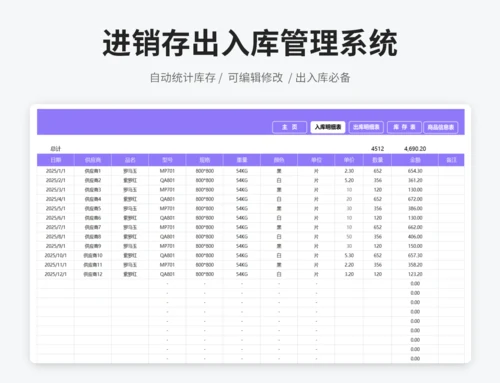This screenshot has height=383, width=500.
Task: Click the 数量 column header
Action: click(x=378, y=160)
